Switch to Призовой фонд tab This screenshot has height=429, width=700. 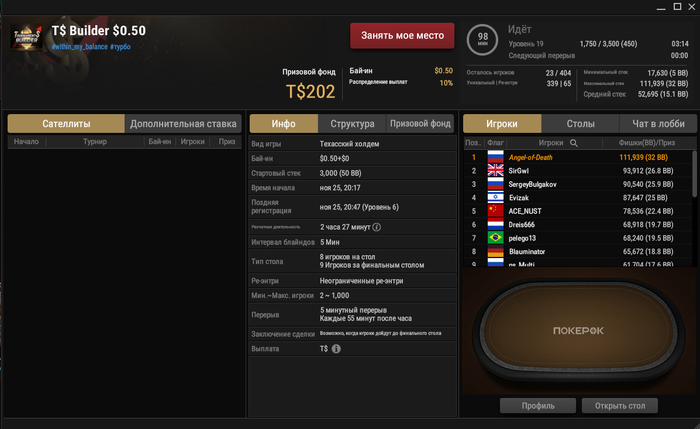[420, 124]
